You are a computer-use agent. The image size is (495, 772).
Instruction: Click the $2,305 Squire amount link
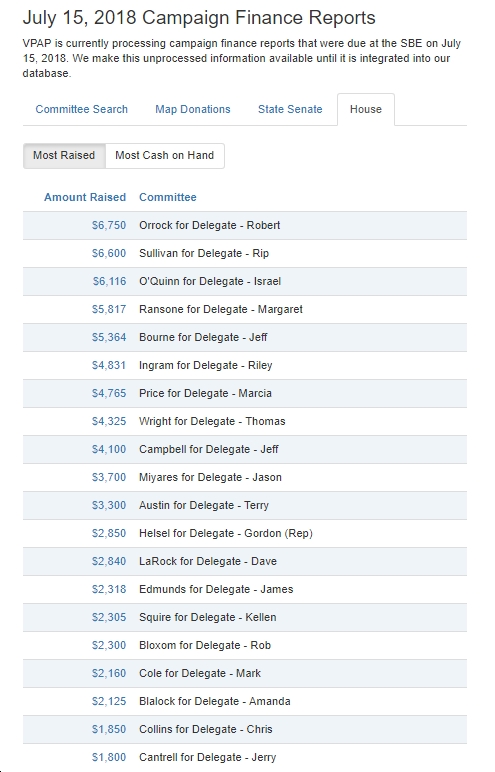pyautogui.click(x=109, y=617)
